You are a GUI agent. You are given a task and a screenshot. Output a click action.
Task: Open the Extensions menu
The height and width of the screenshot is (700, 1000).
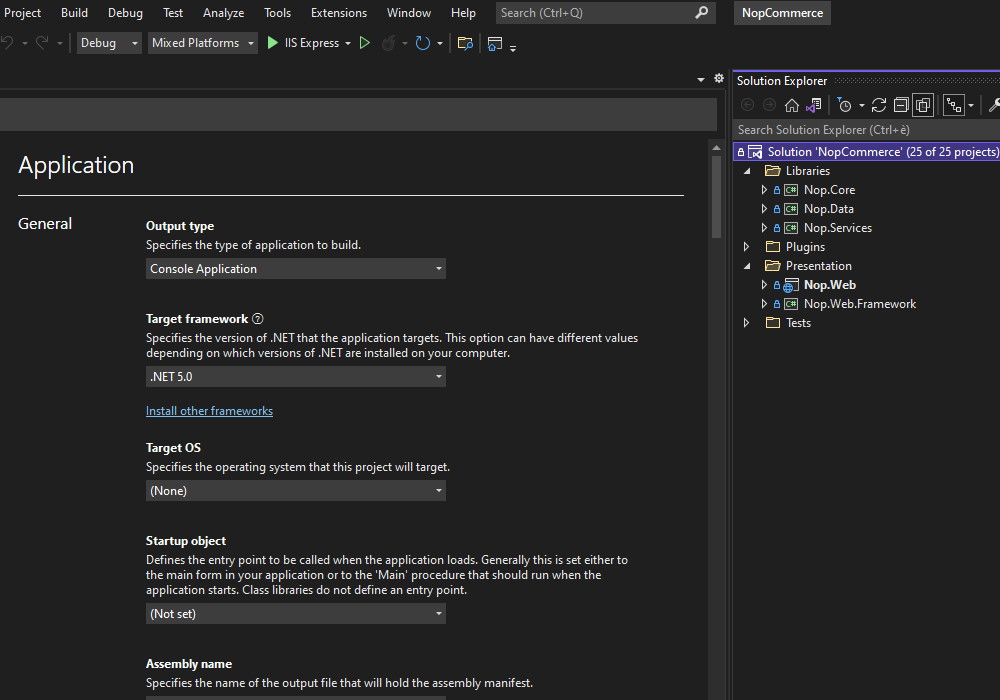(x=339, y=13)
